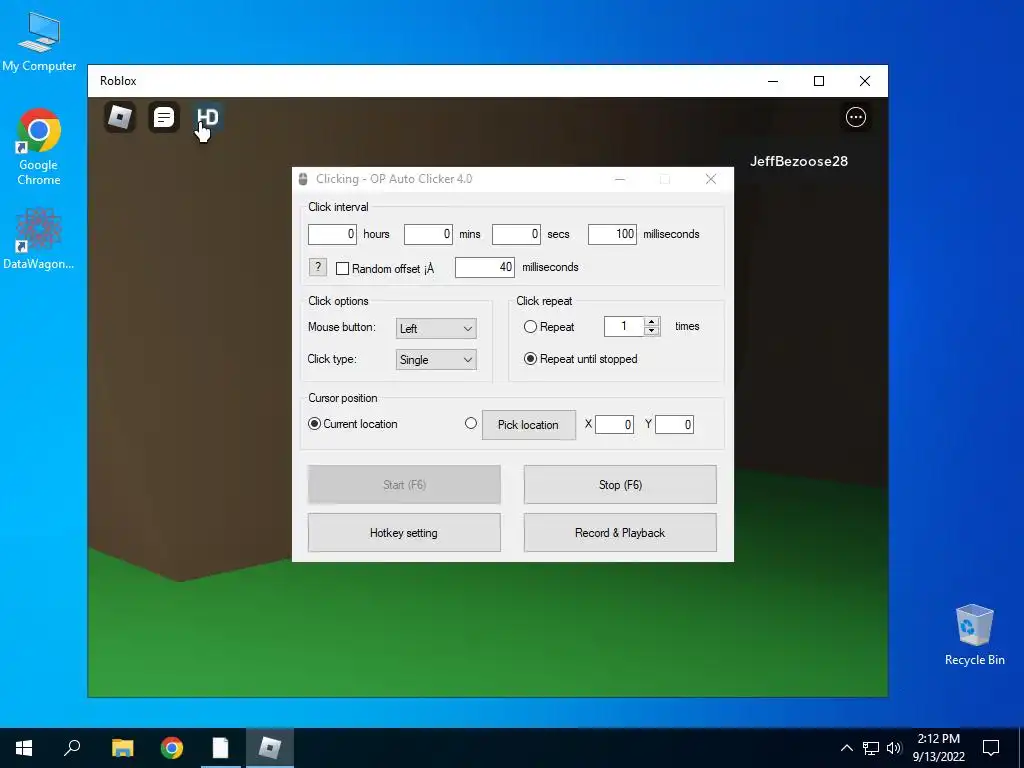Select Repeat until stopped radio button

point(530,359)
